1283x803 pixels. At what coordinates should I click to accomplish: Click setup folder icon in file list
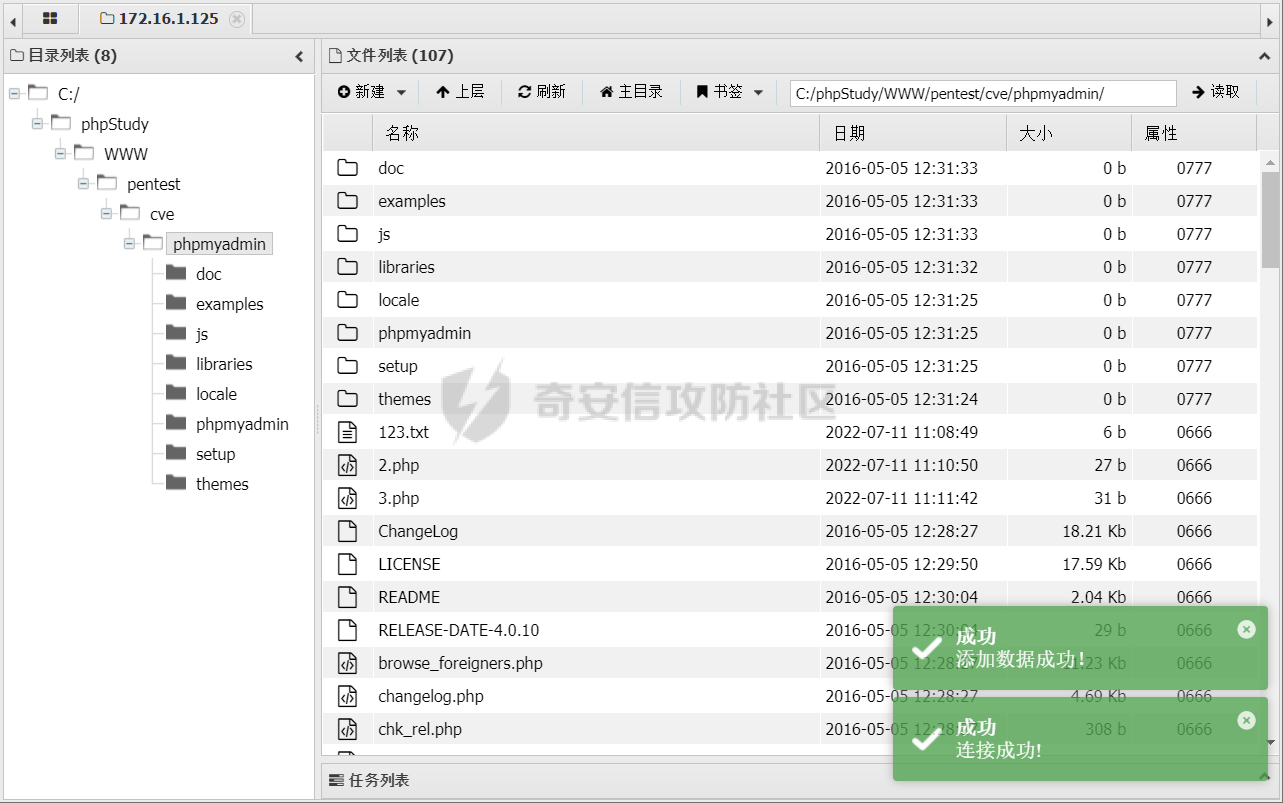[347, 366]
